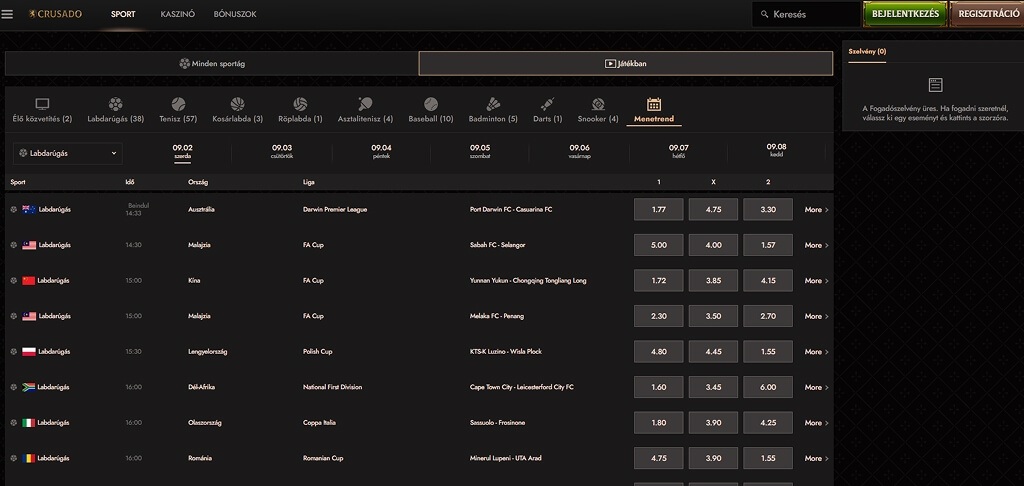Screen dimensions: 1024x486
Task: Click the Poland flag in KTS-K Luzino row
Action: [29, 351]
